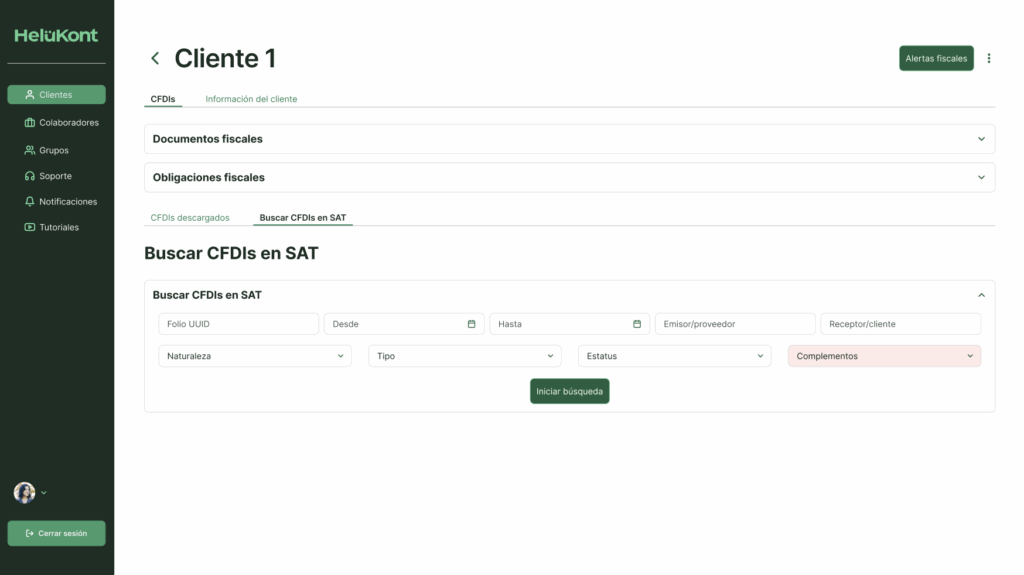Open the Hasta calendar picker icon
Screen dimensions: 1024x575
637,324
